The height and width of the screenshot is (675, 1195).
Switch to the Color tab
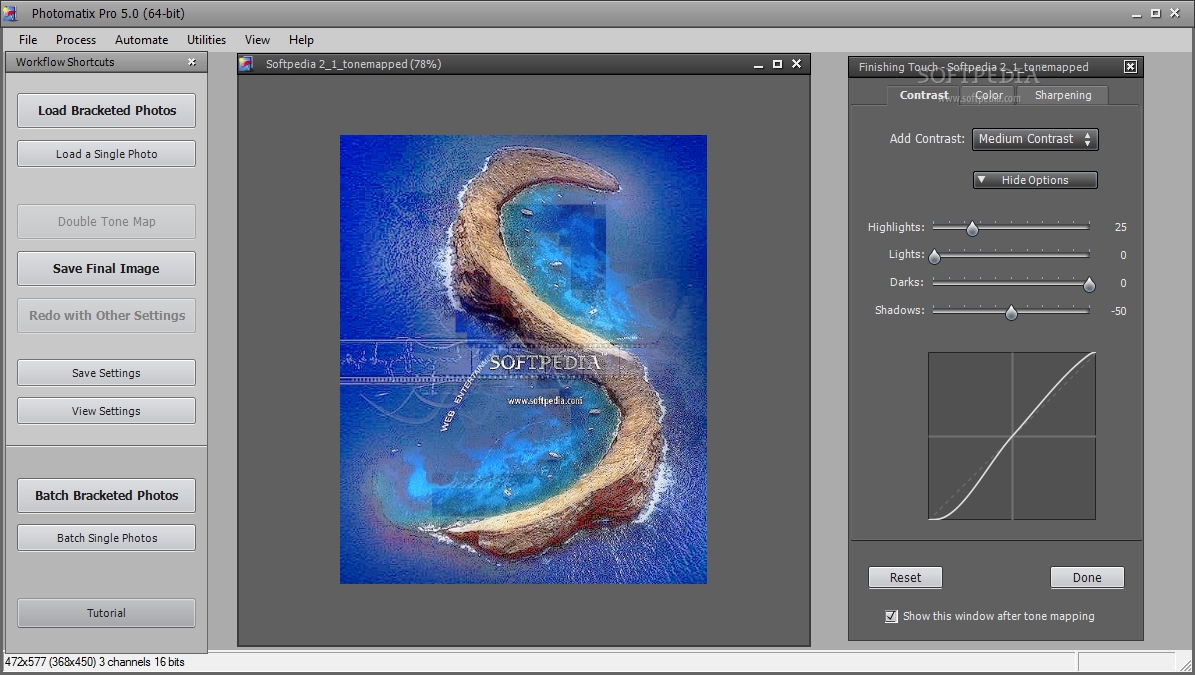pyautogui.click(x=988, y=95)
